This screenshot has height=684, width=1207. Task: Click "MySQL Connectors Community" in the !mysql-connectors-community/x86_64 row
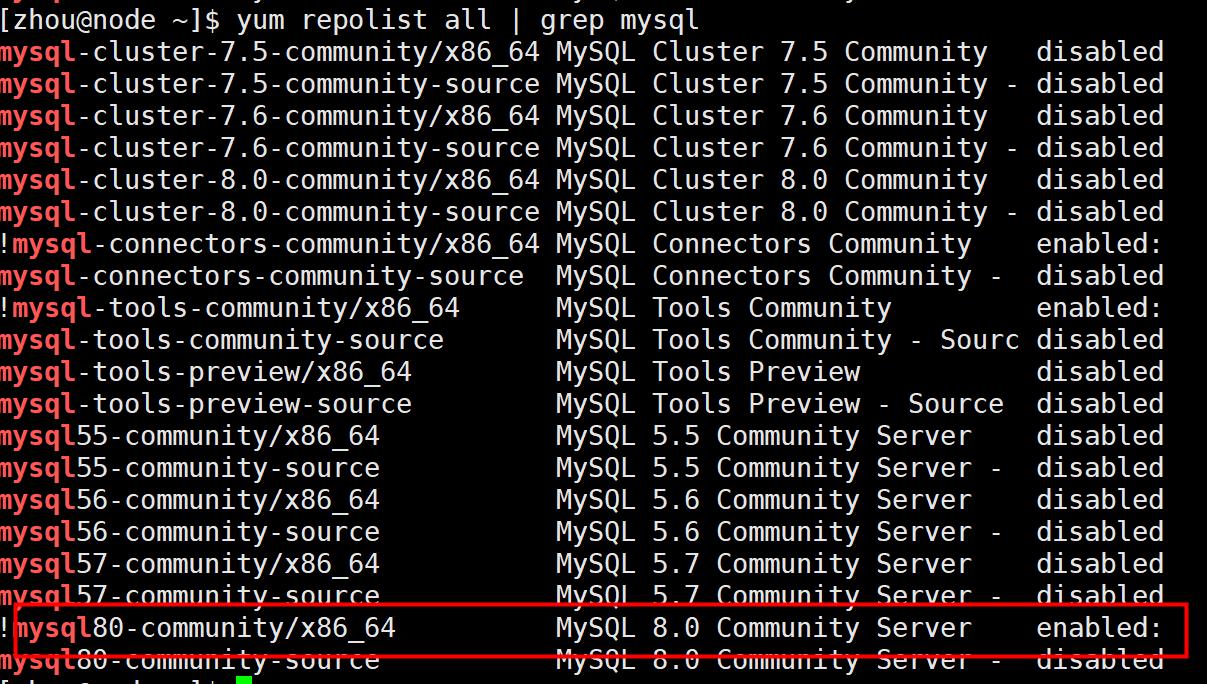[764, 244]
